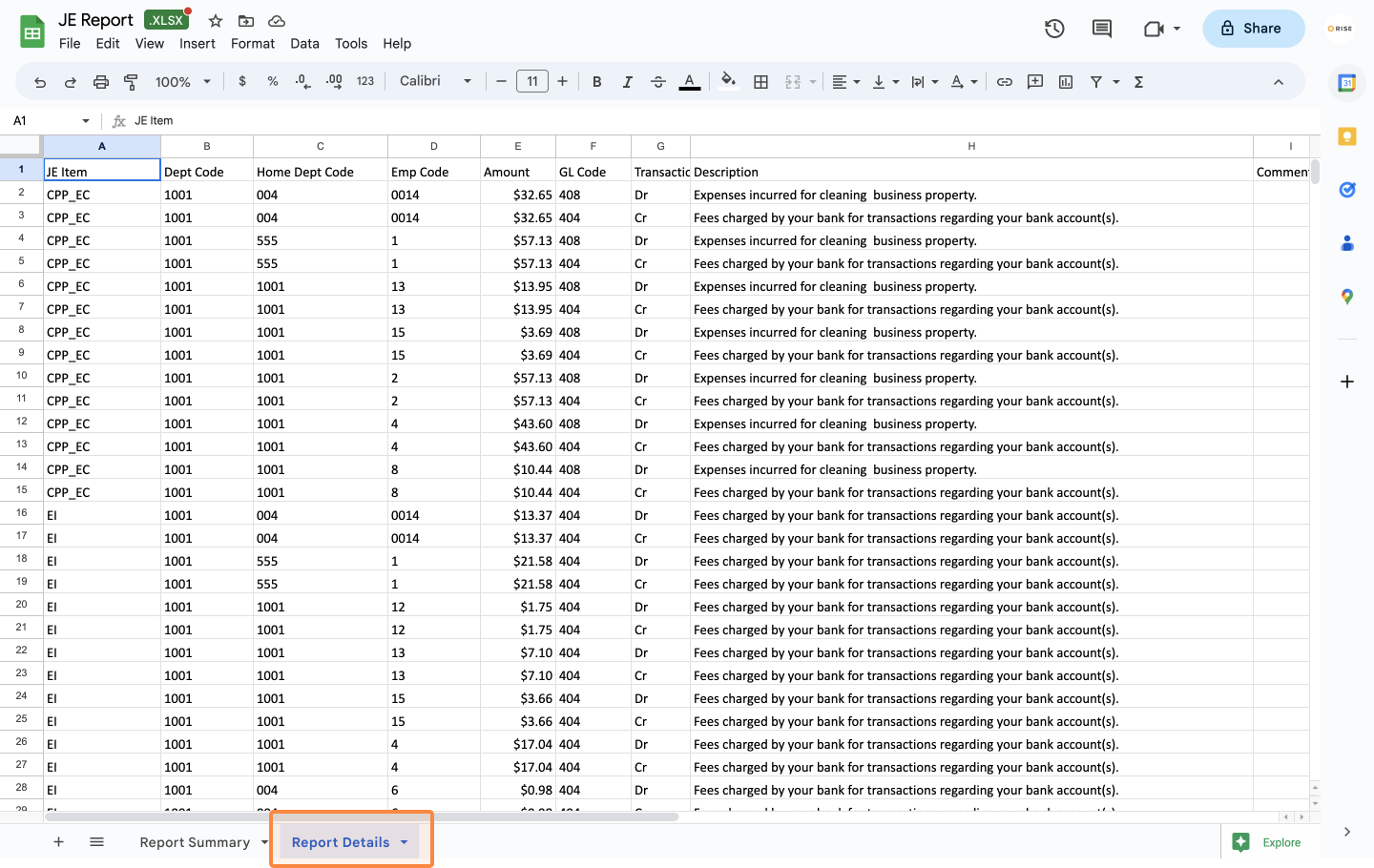This screenshot has width=1374, height=868.
Task: Open Google Maps sidebar icon
Action: [1346, 297]
